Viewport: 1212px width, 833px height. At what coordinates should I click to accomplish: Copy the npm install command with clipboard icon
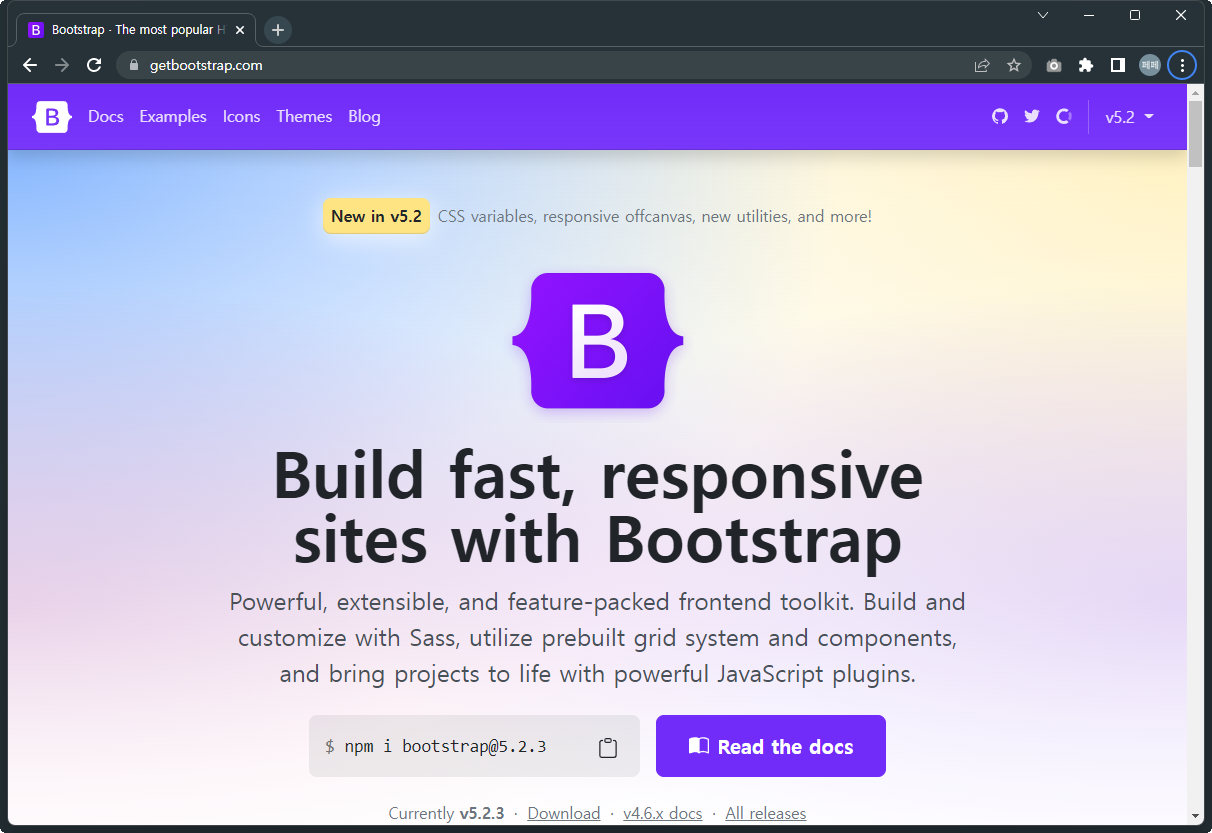point(608,747)
